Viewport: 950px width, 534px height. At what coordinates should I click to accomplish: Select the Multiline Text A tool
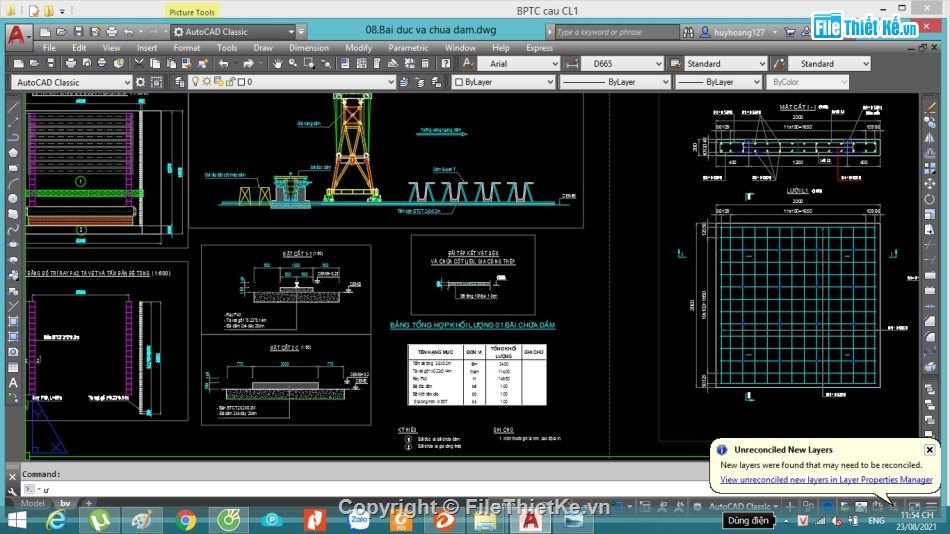point(13,382)
